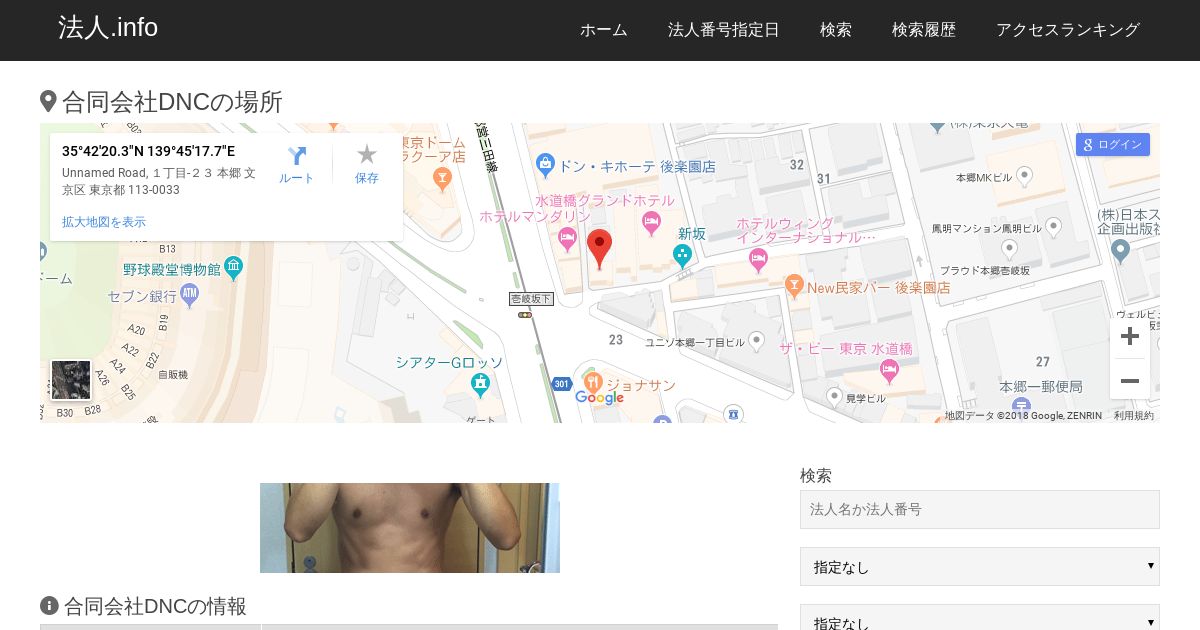Open first 指定なし dropdown
The width and height of the screenshot is (1200, 630).
[x=980, y=566]
